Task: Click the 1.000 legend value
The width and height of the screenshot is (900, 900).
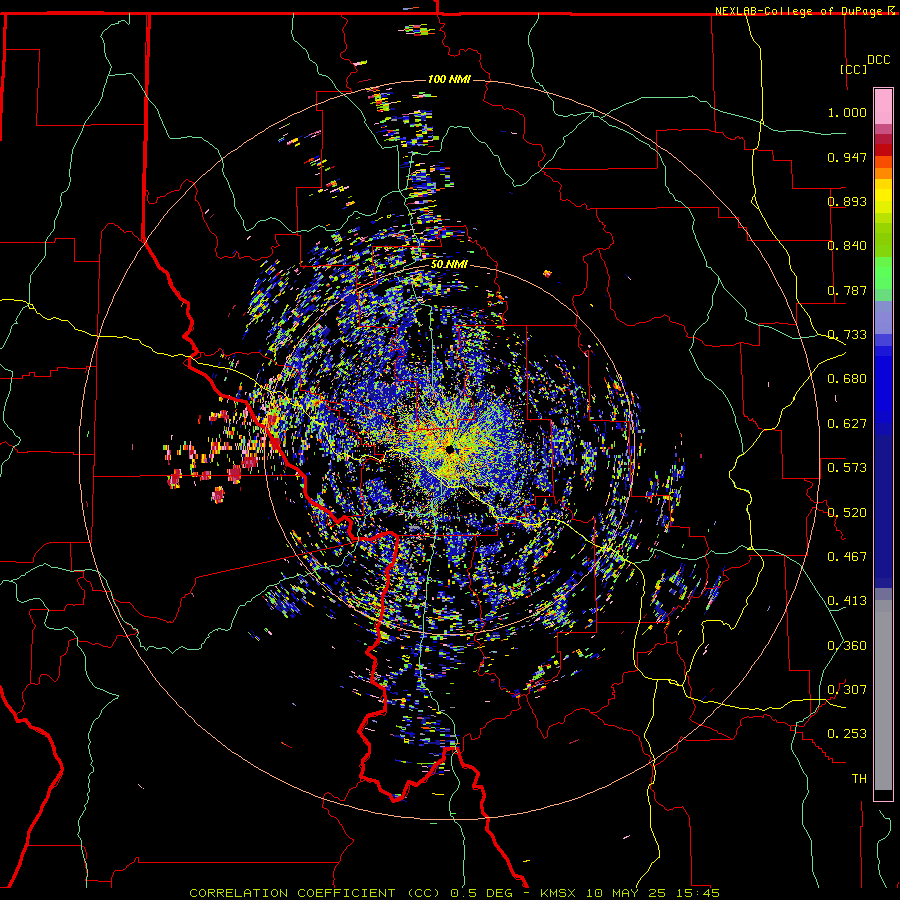Action: click(x=847, y=112)
